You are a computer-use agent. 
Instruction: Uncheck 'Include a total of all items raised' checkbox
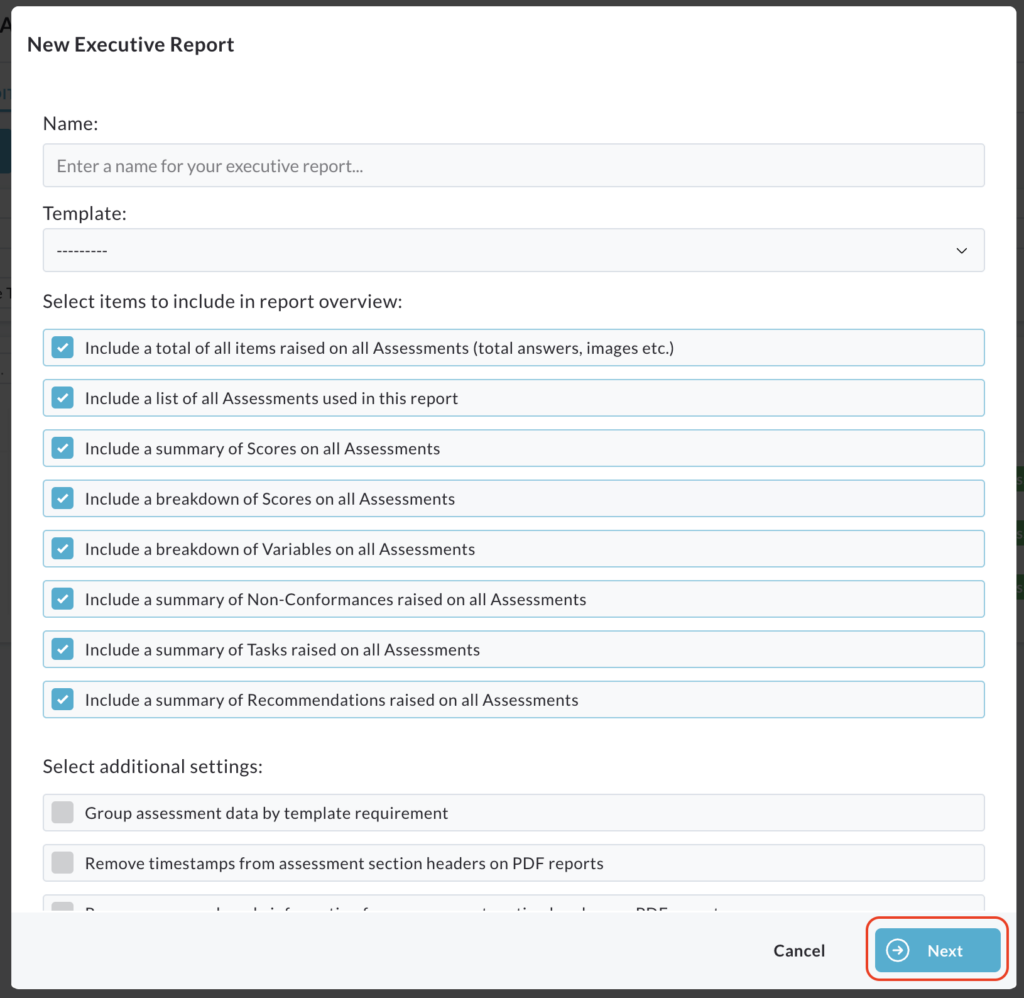tap(63, 347)
